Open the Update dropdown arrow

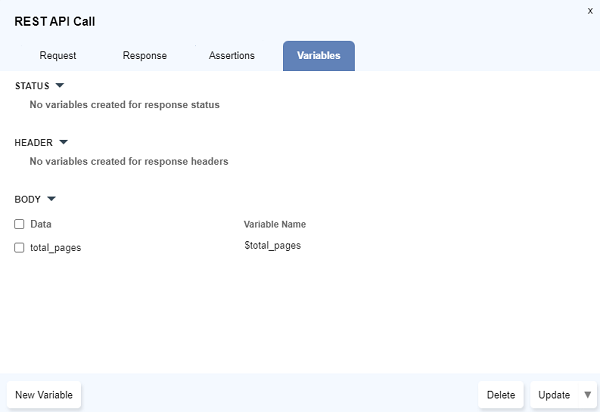[587, 395]
